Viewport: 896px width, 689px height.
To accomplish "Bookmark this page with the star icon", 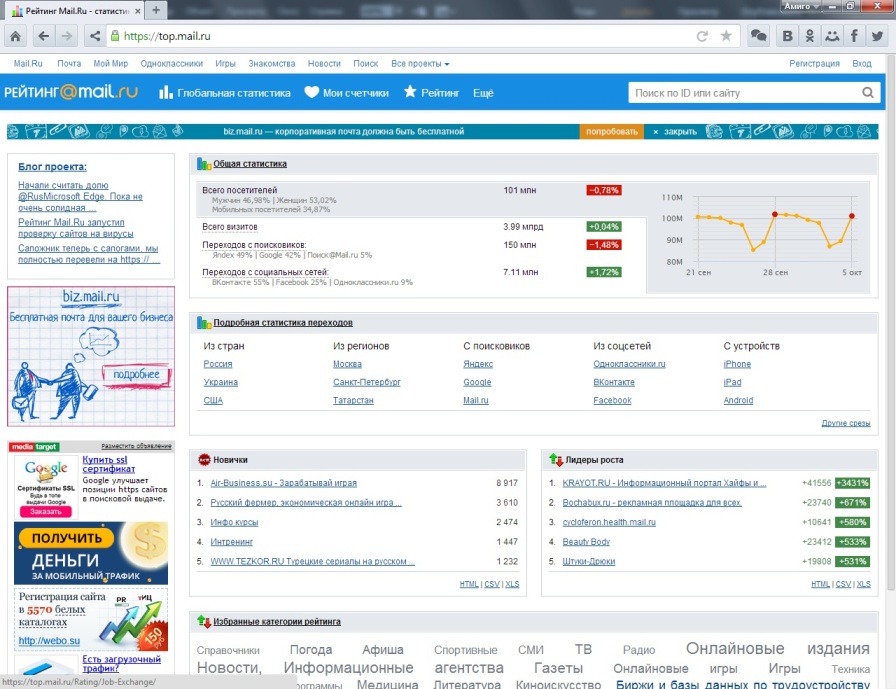I will (x=725, y=36).
